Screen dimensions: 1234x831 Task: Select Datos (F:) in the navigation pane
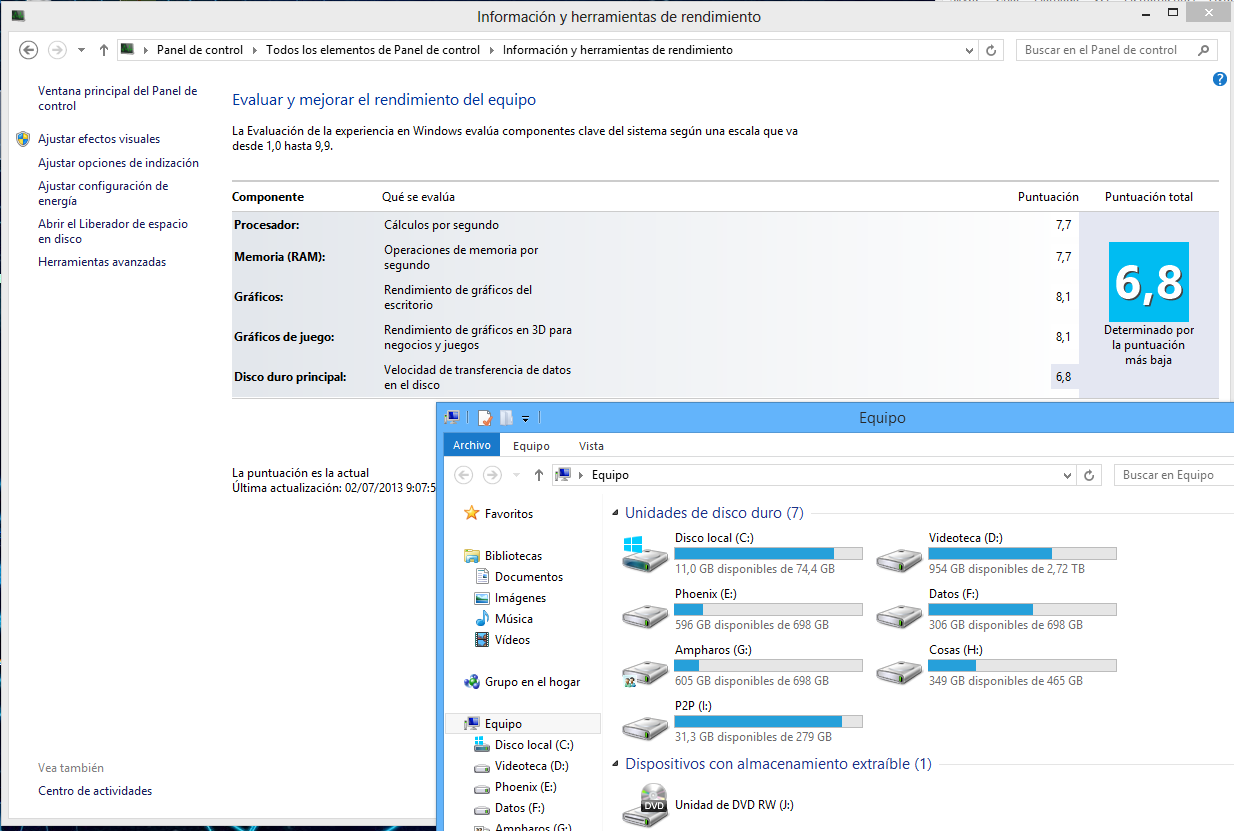click(519, 808)
